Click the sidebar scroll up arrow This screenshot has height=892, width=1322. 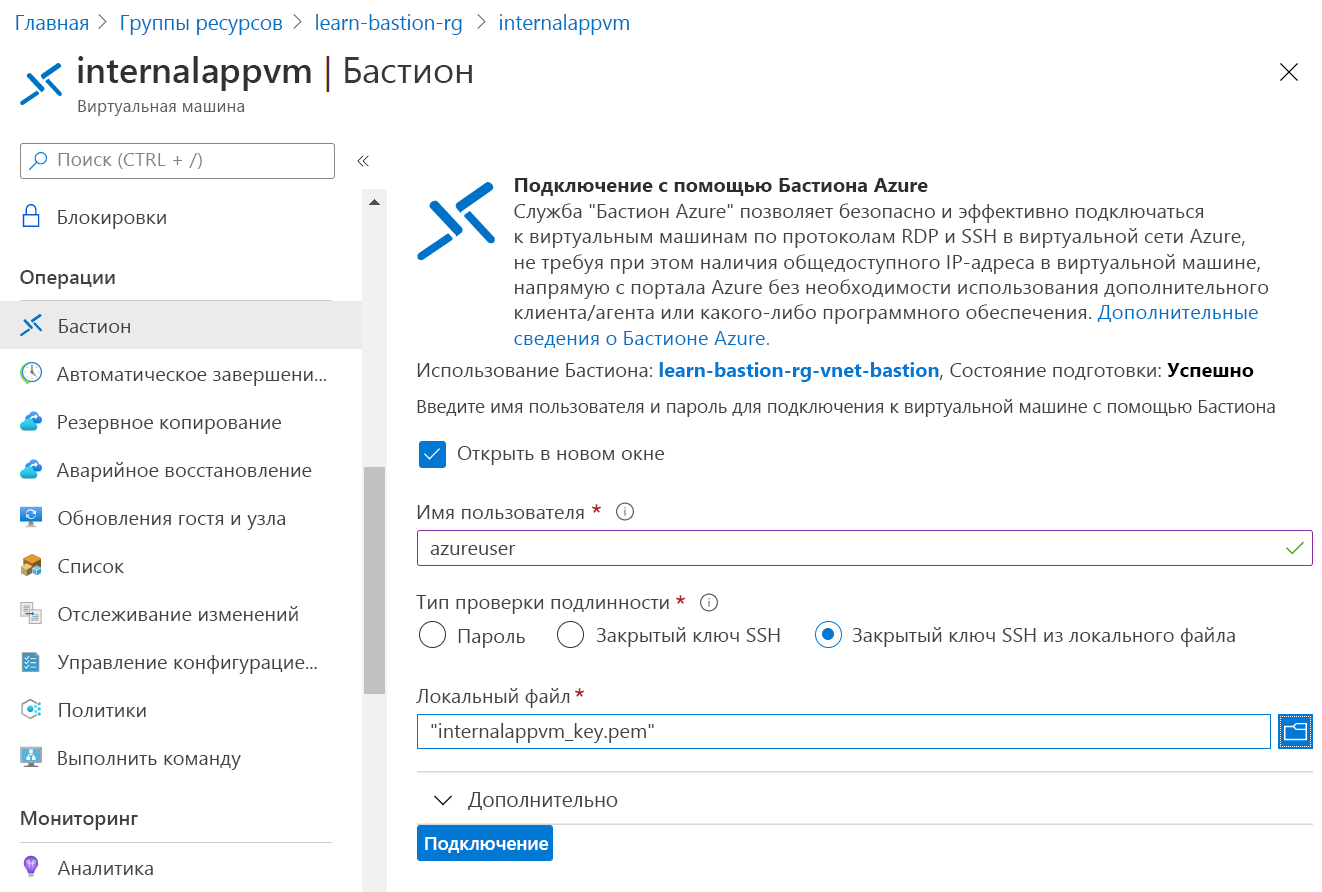pyautogui.click(x=375, y=203)
